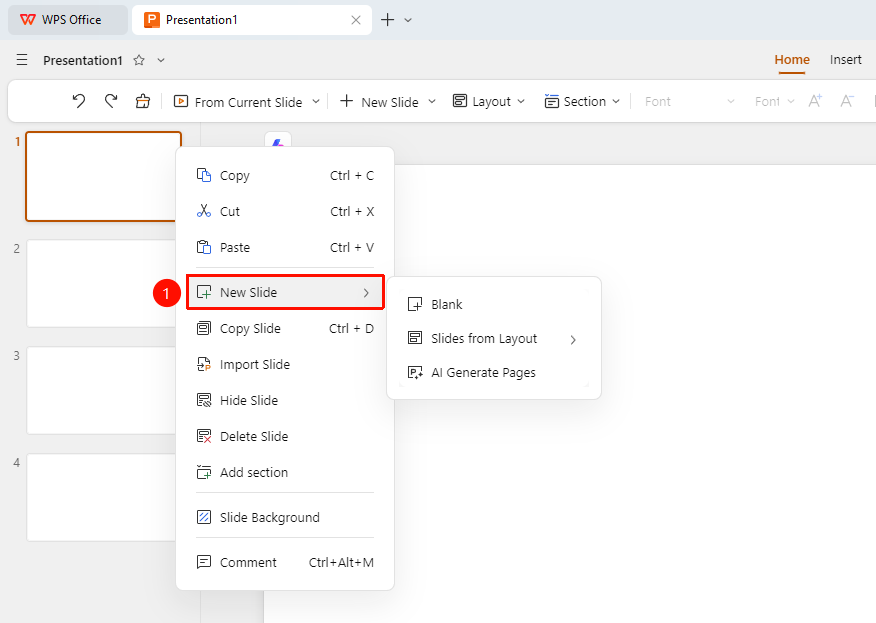Image resolution: width=876 pixels, height=623 pixels.
Task: Click the Undo arrow icon
Action: point(79,101)
